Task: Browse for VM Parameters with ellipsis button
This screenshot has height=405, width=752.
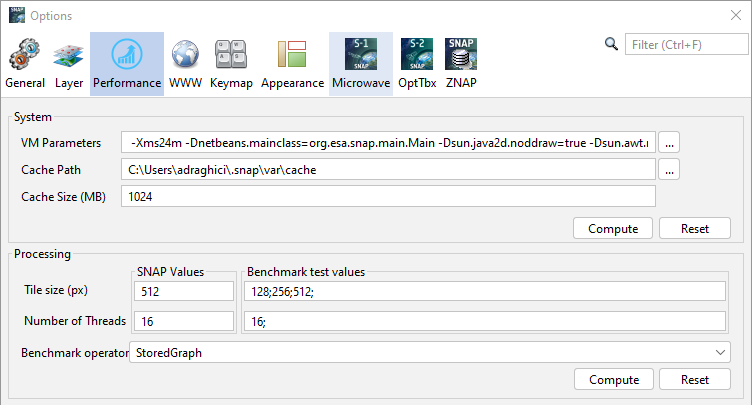Action: (x=670, y=142)
